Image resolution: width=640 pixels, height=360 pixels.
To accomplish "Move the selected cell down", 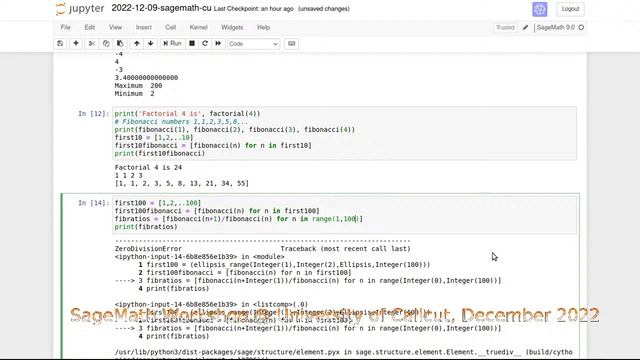I will click(151, 44).
